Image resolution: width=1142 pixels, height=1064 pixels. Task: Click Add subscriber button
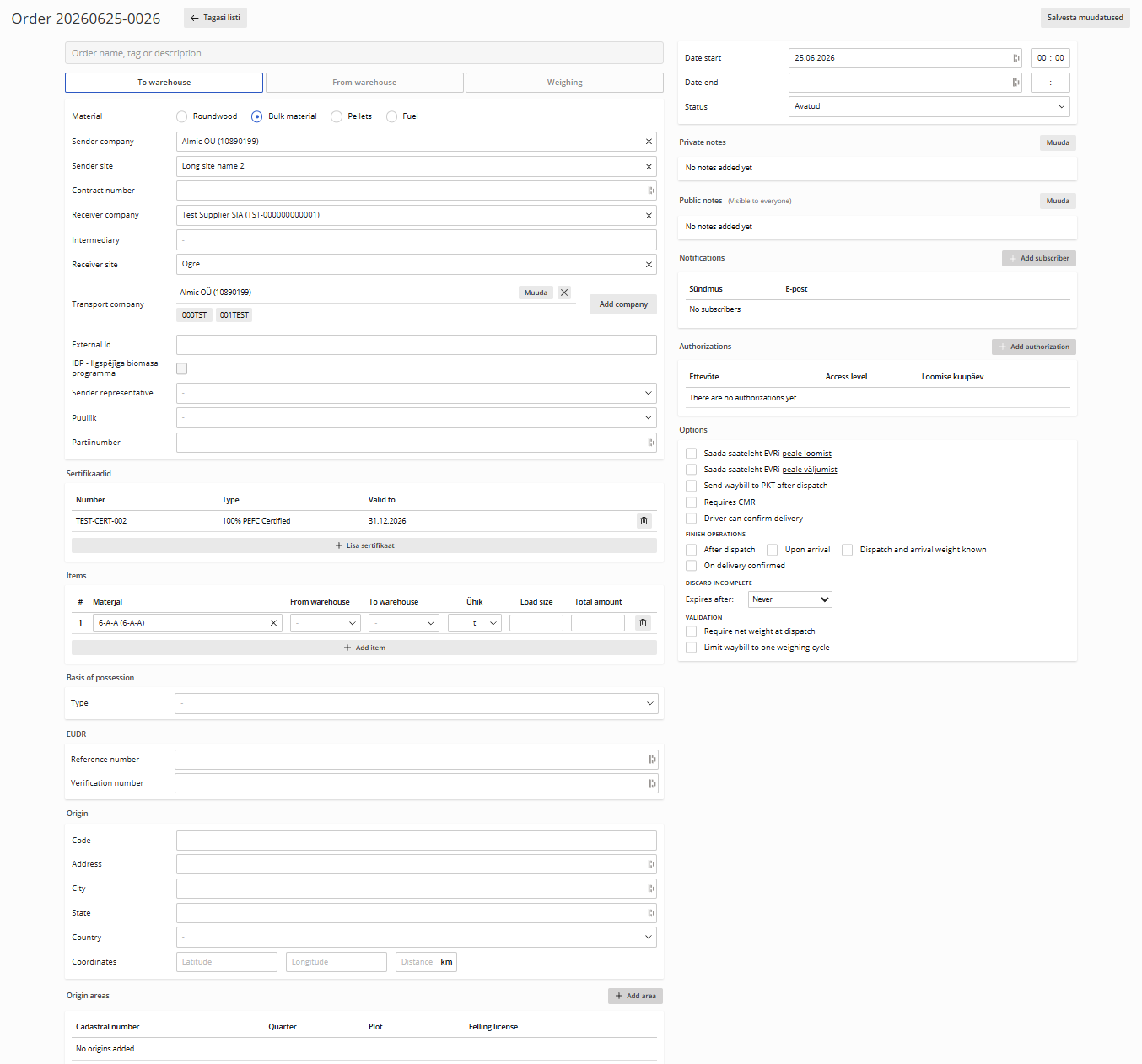point(1039,259)
